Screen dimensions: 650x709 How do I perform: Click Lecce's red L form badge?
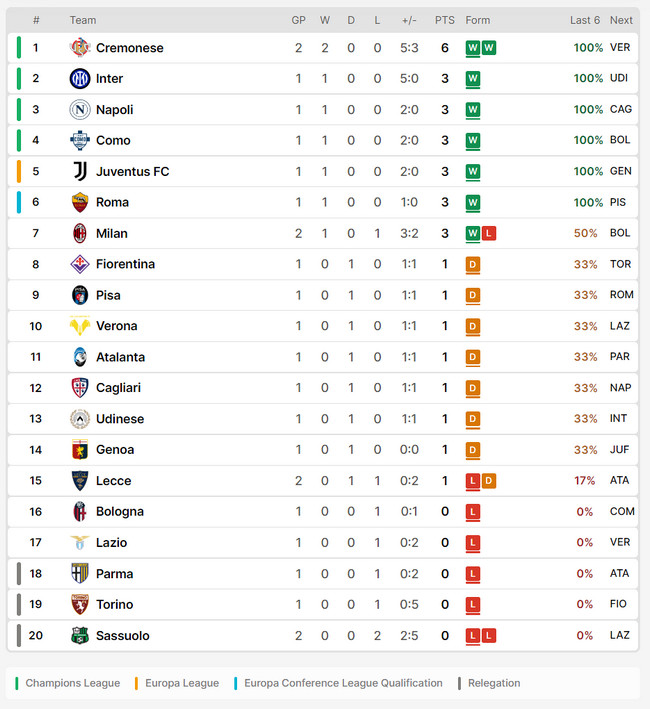pos(473,481)
